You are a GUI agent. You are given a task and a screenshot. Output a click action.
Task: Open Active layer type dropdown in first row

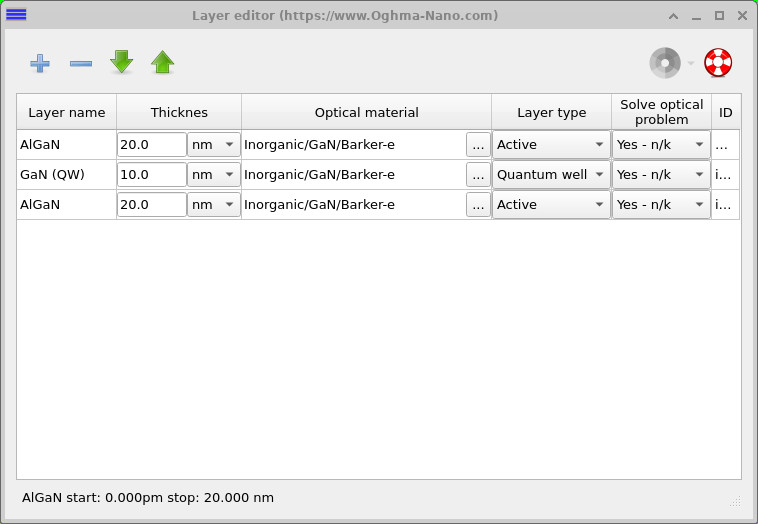(551, 145)
